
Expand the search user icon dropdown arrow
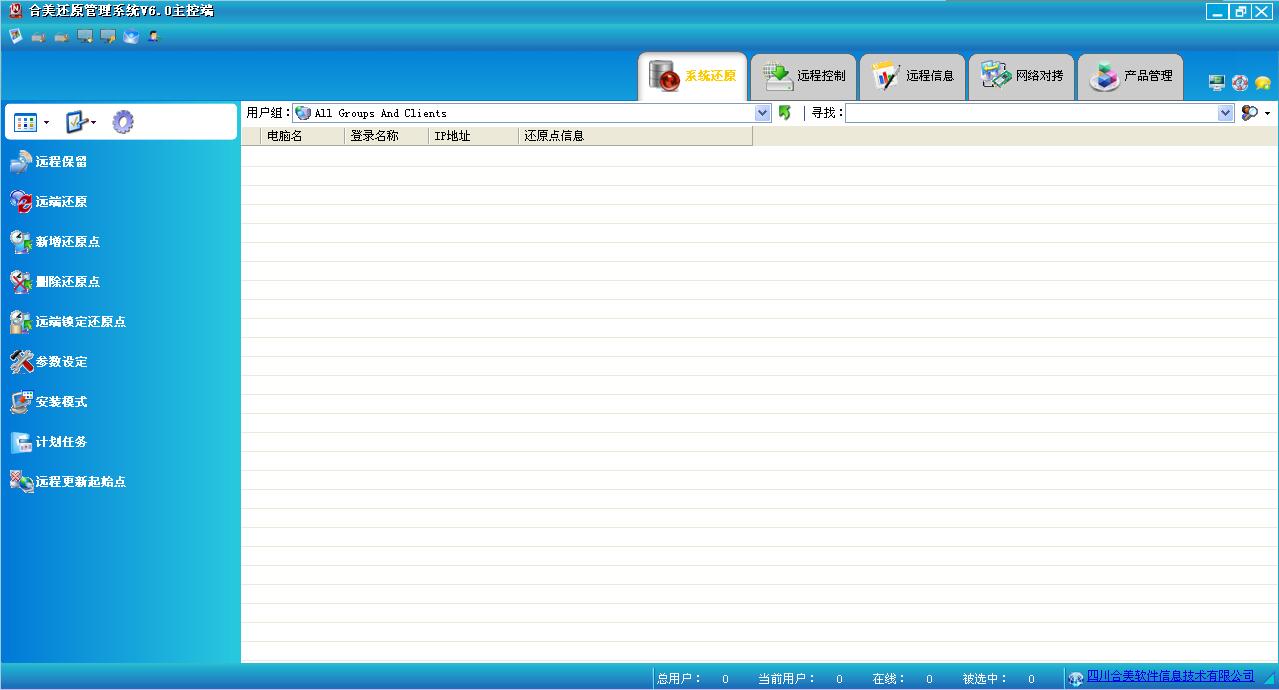[1268, 114]
